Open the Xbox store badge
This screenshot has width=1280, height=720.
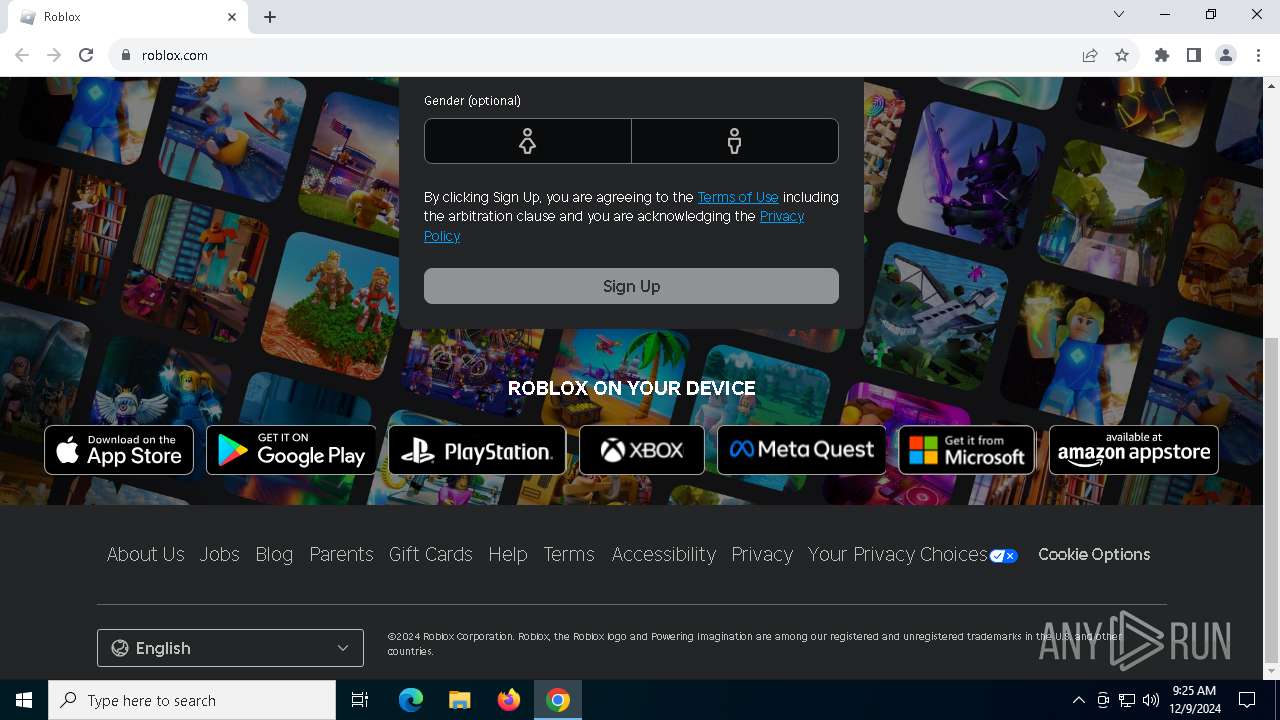pyautogui.click(x=641, y=450)
